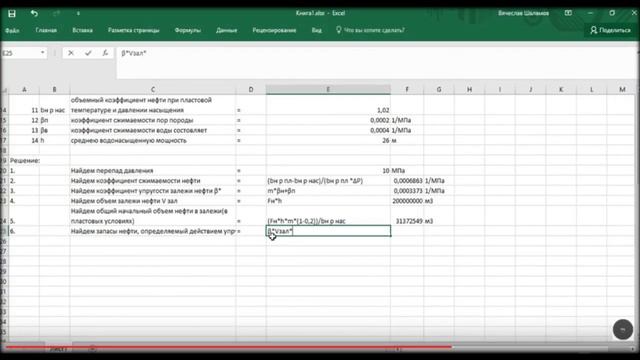Open the Quick Access Toolbar customize arrow
The image size is (640, 360).
78,13
